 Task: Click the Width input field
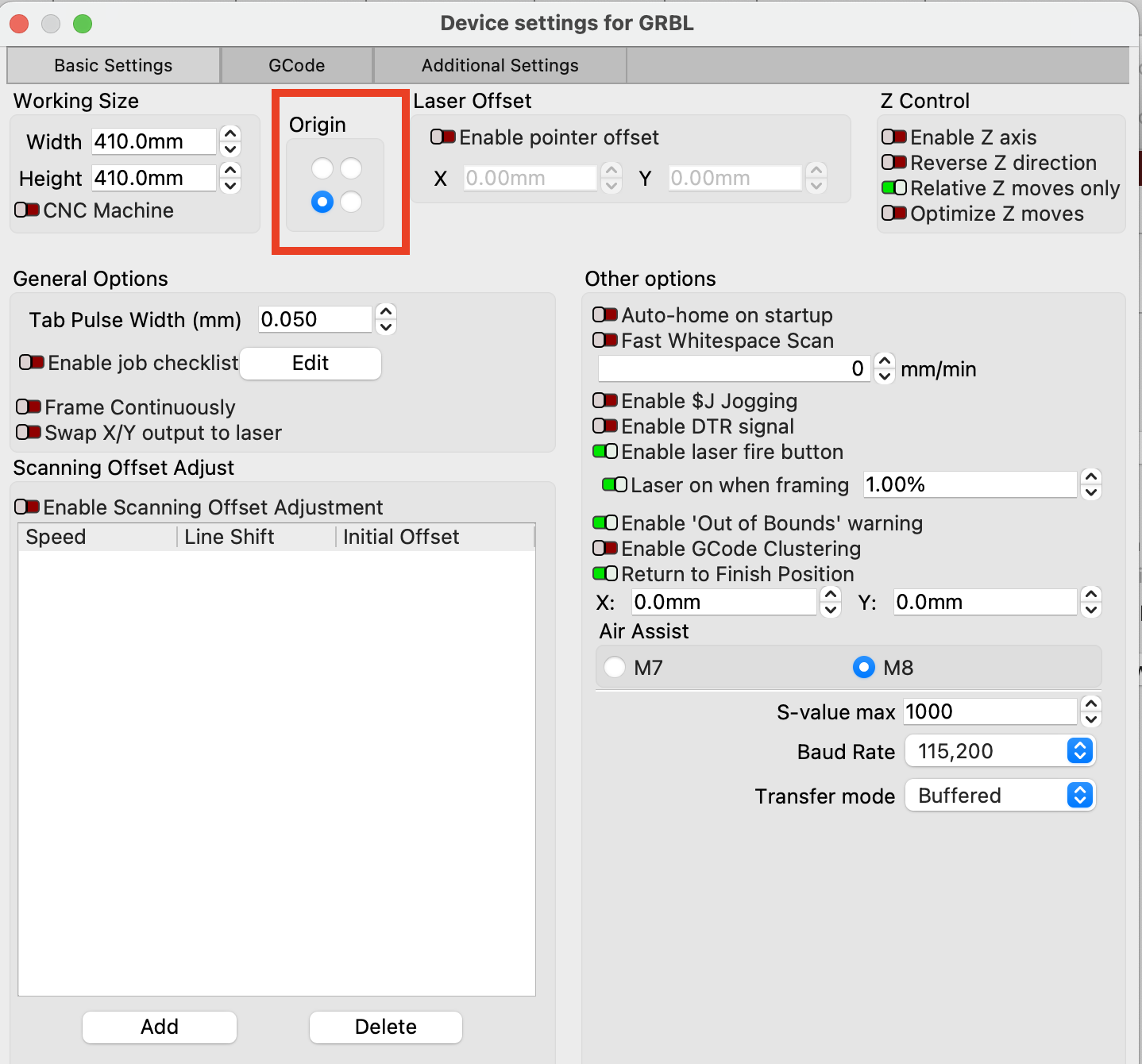[154, 141]
